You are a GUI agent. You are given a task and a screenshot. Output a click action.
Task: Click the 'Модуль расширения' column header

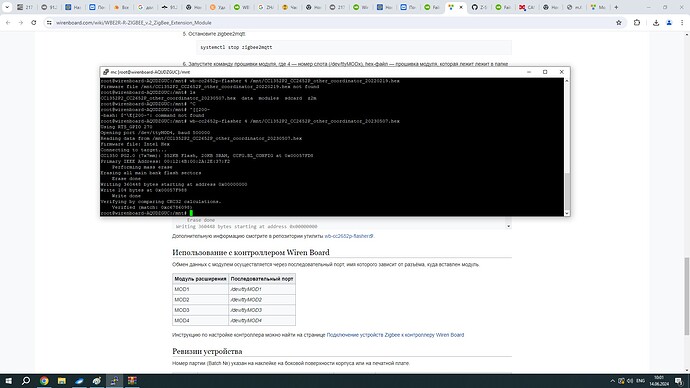click(200, 278)
